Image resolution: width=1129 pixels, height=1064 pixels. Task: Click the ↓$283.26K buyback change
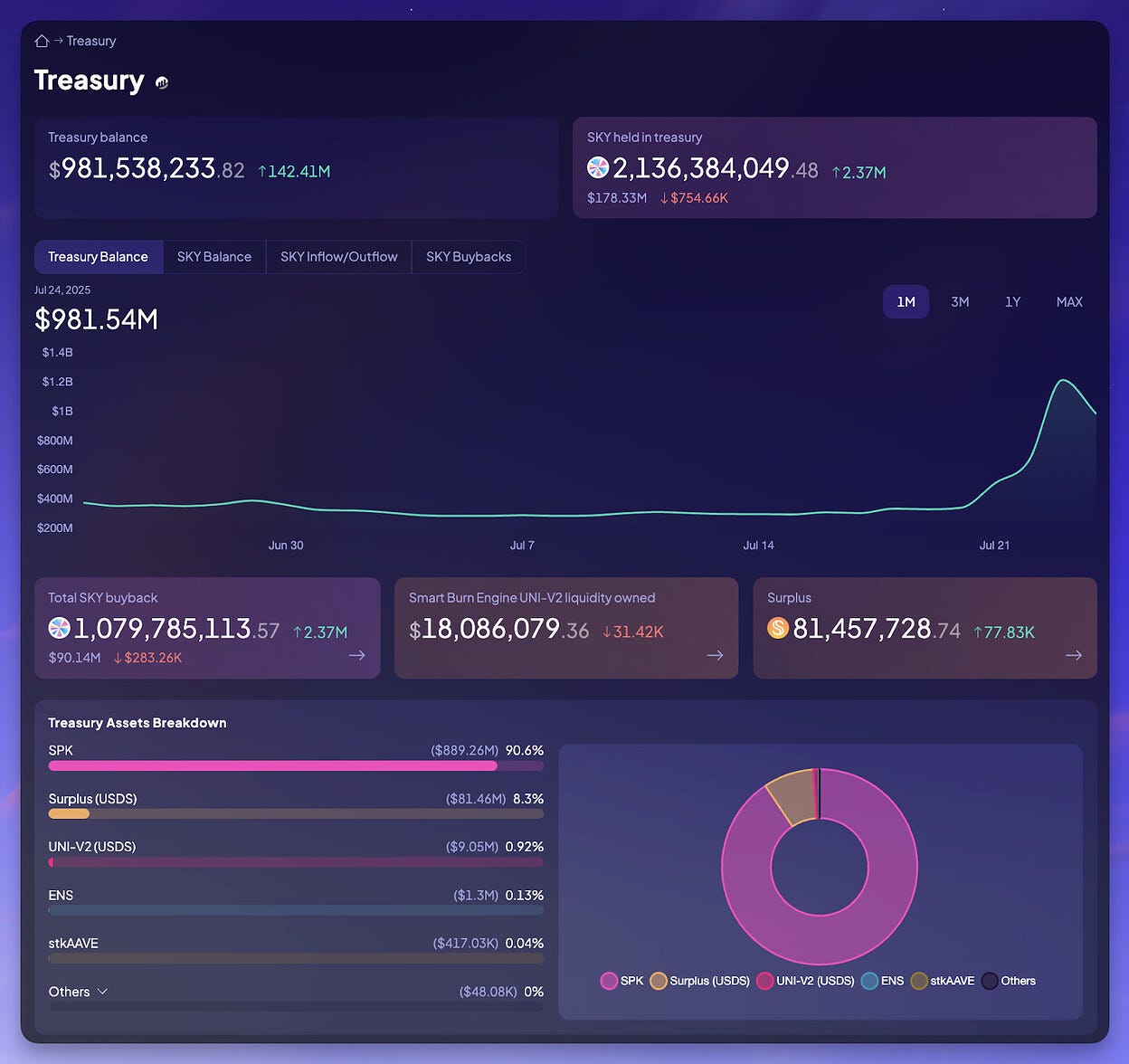tap(147, 658)
